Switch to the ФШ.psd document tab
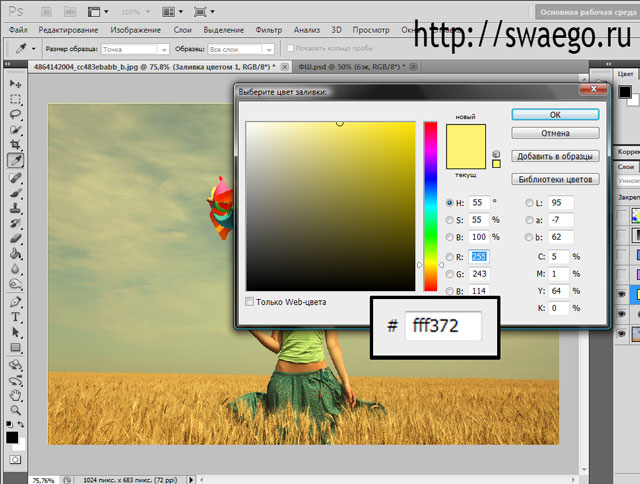This screenshot has width=640, height=484. pos(352,67)
